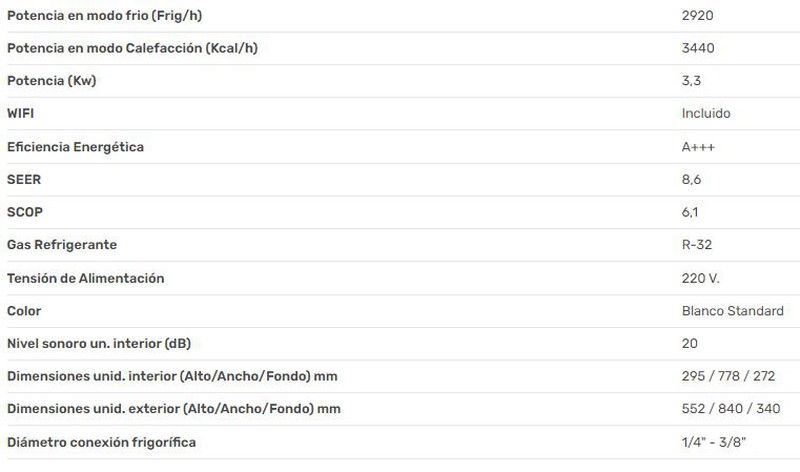The height and width of the screenshot is (472, 800).
Task: Click the 2920 cooling power value
Action: point(697,15)
